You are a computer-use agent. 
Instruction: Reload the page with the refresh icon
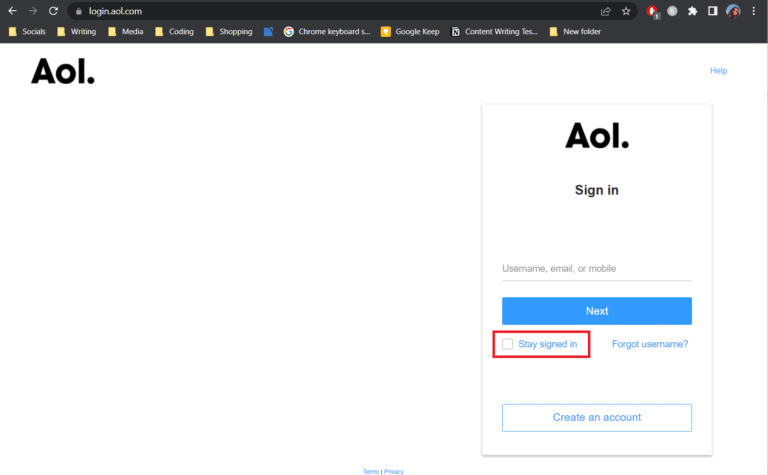pyautogui.click(x=53, y=11)
